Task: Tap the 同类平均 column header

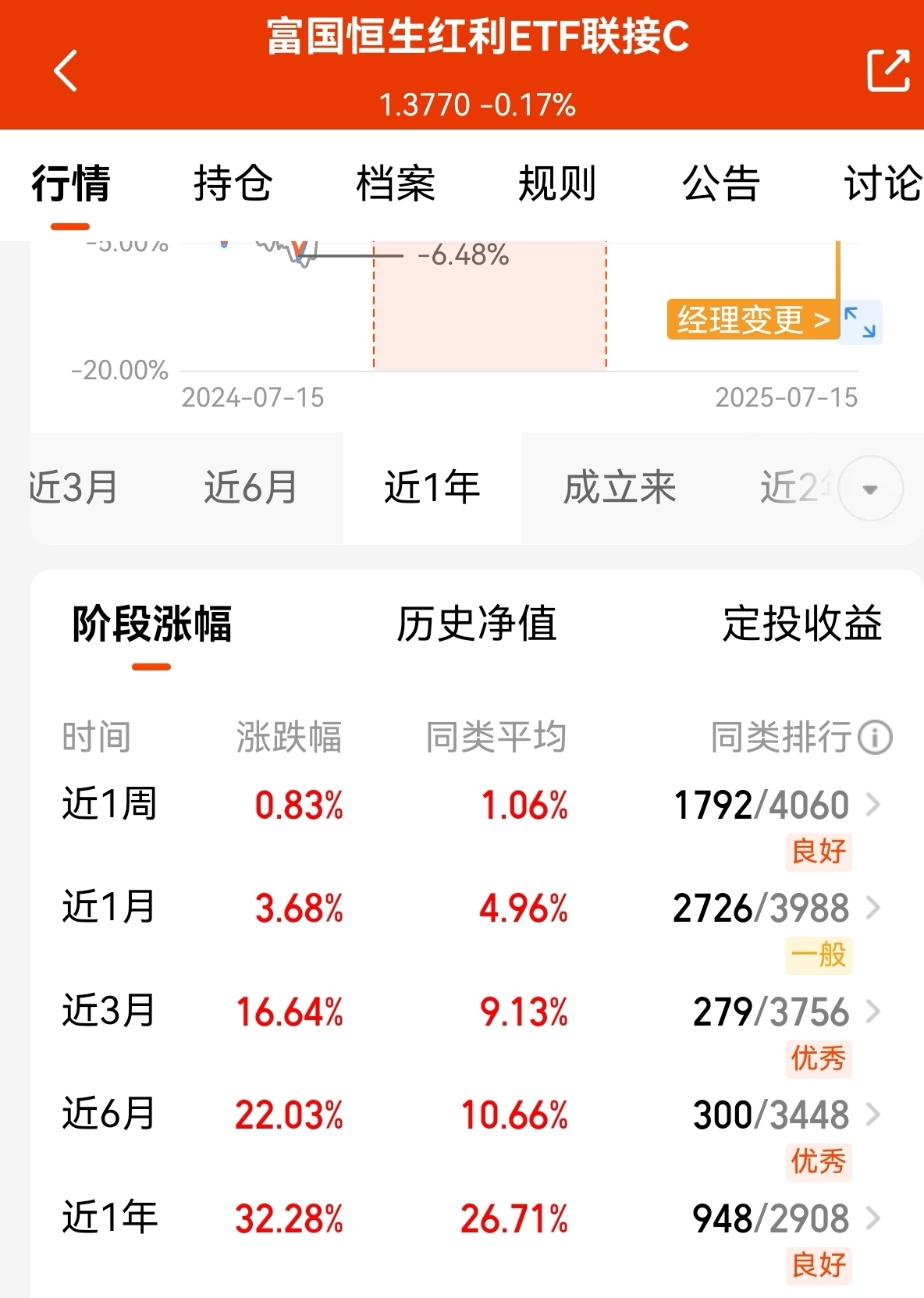Action: [496, 738]
